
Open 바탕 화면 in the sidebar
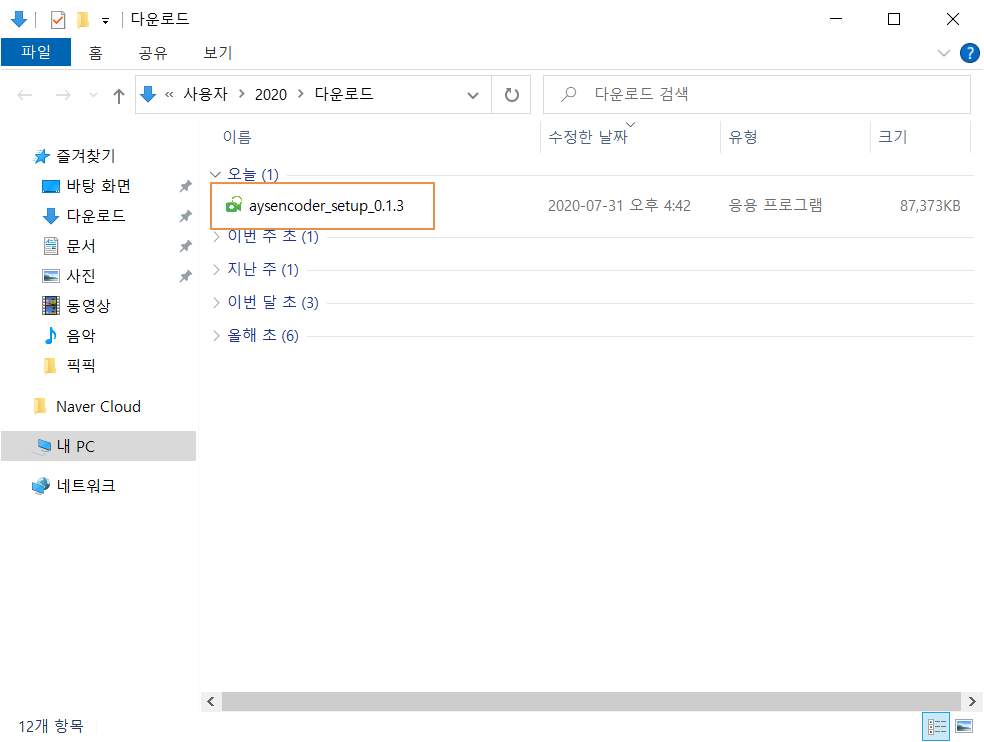99,186
